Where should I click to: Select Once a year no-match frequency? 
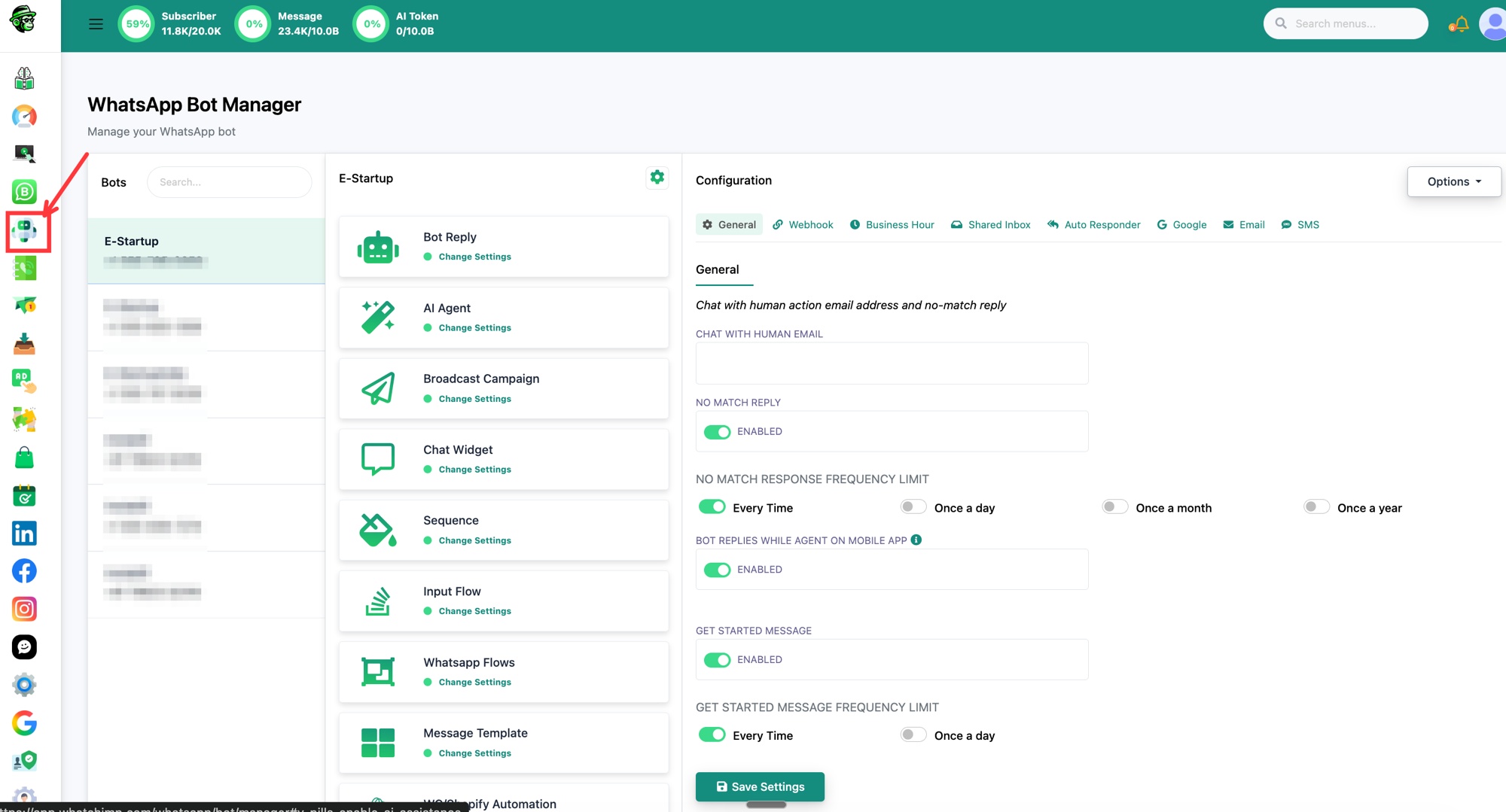1317,507
